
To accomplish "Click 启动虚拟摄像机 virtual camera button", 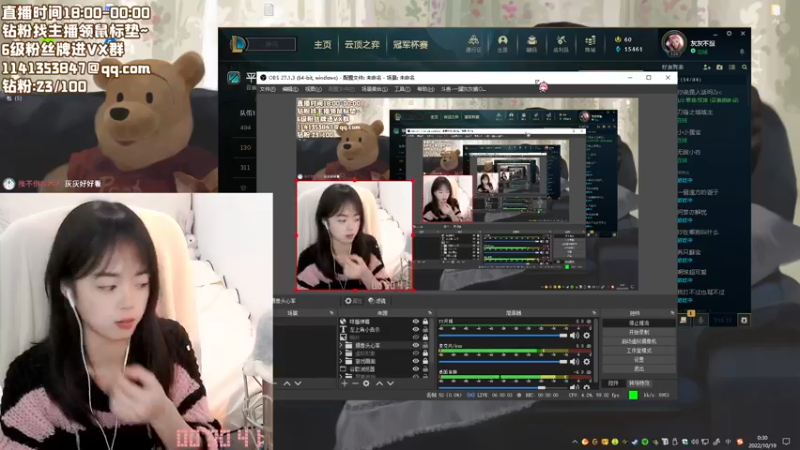I will point(639,341).
